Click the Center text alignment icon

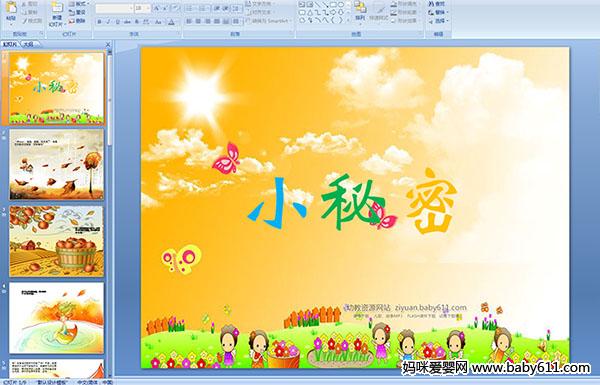click(198, 21)
